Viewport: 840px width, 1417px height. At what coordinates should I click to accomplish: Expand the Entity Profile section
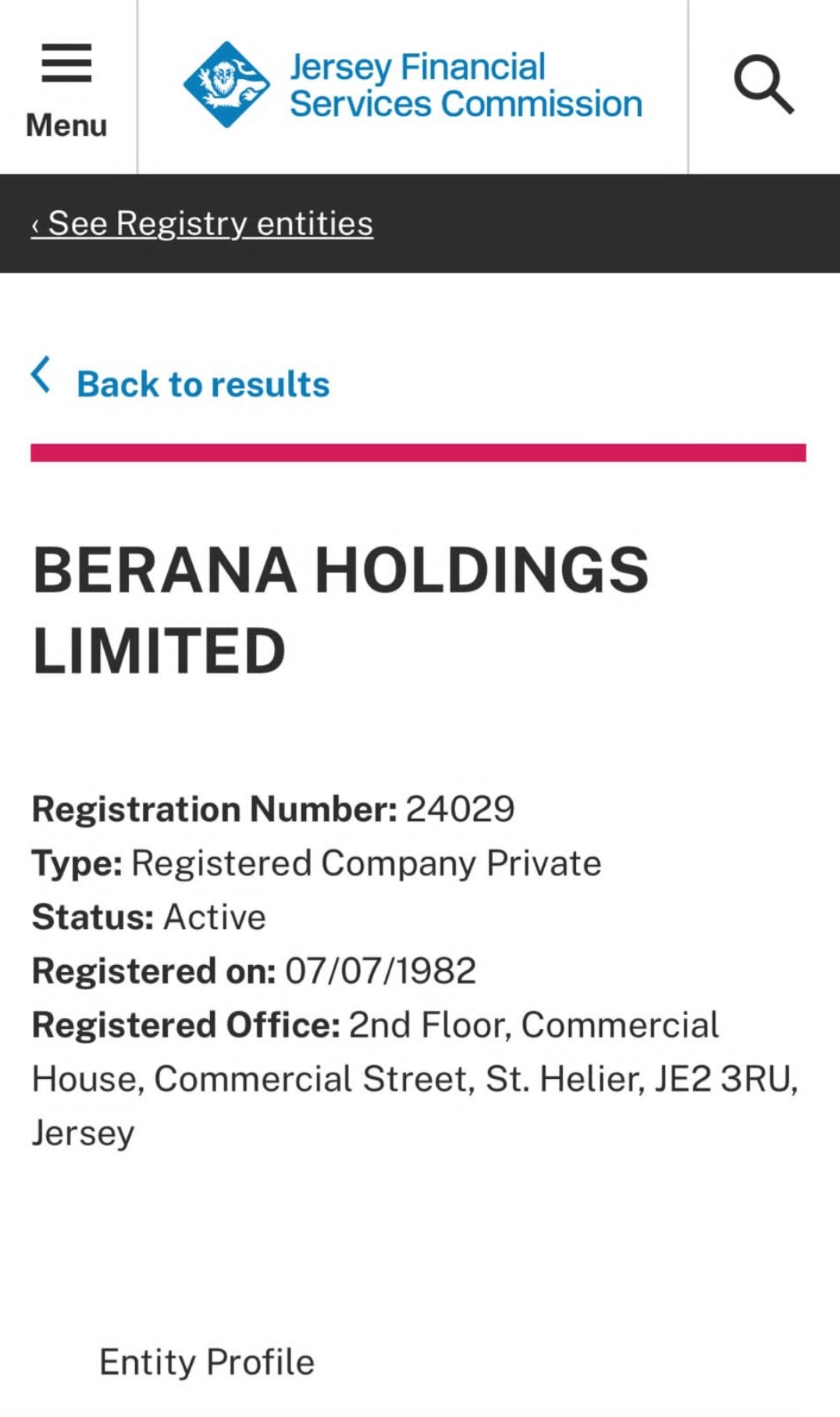[x=207, y=1362]
